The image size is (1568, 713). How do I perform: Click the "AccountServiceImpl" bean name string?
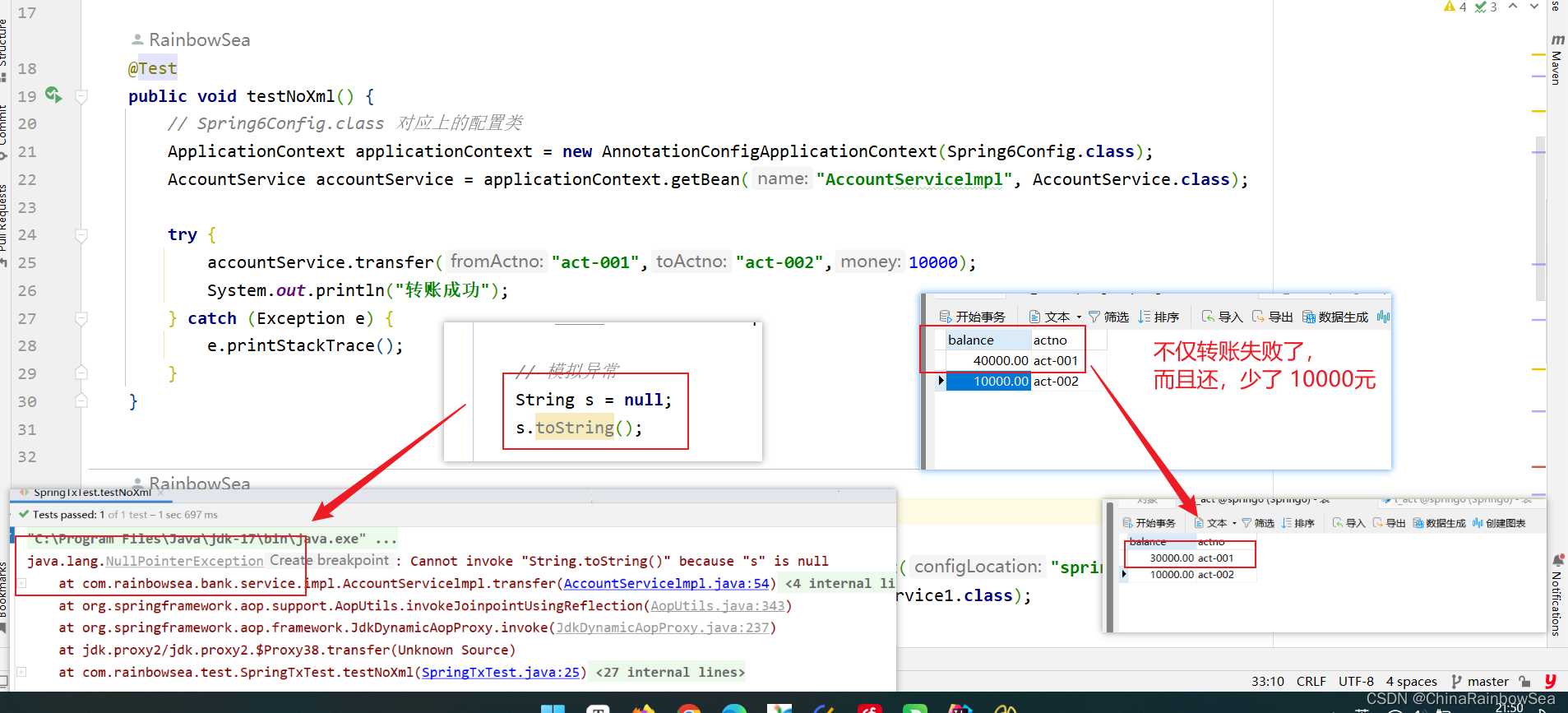(914, 179)
